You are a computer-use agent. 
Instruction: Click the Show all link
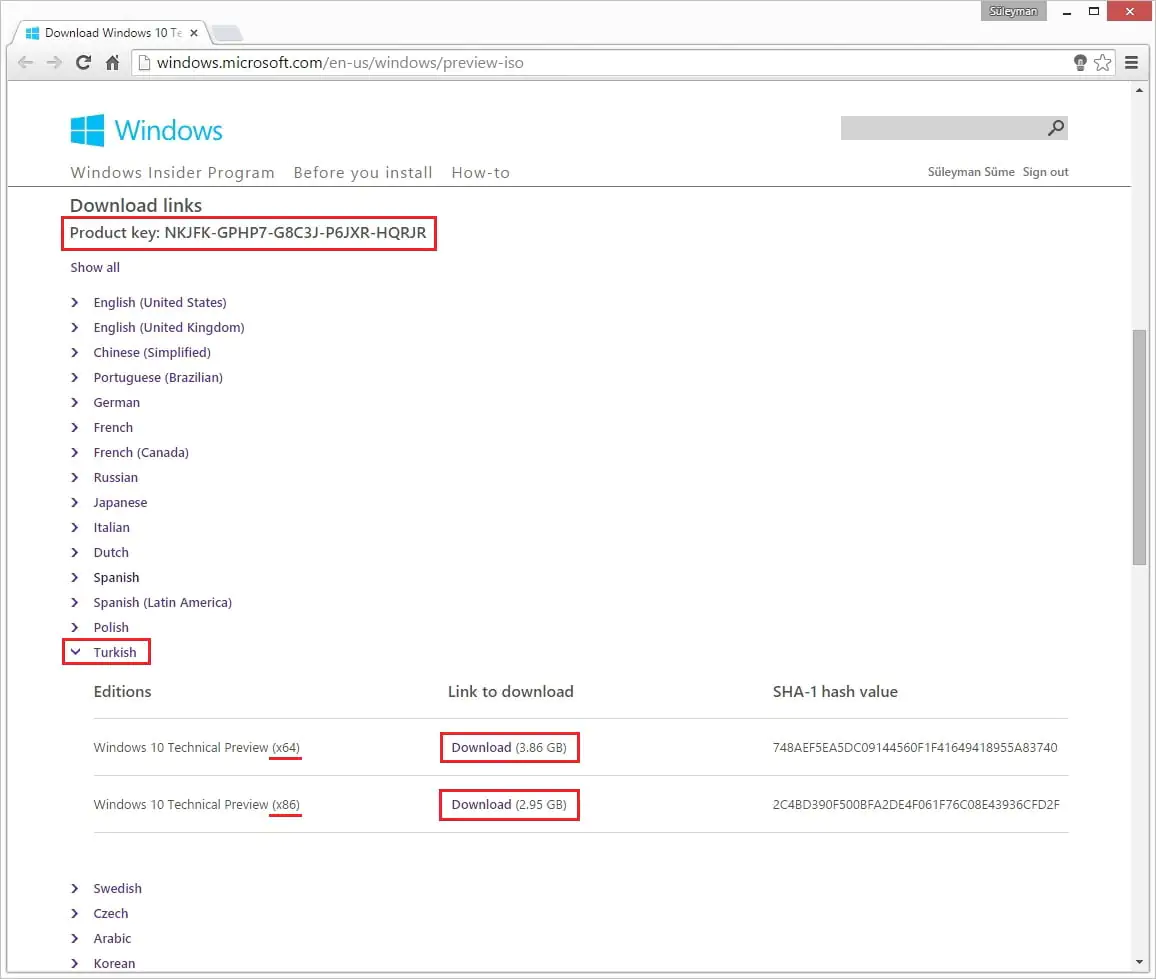95,267
